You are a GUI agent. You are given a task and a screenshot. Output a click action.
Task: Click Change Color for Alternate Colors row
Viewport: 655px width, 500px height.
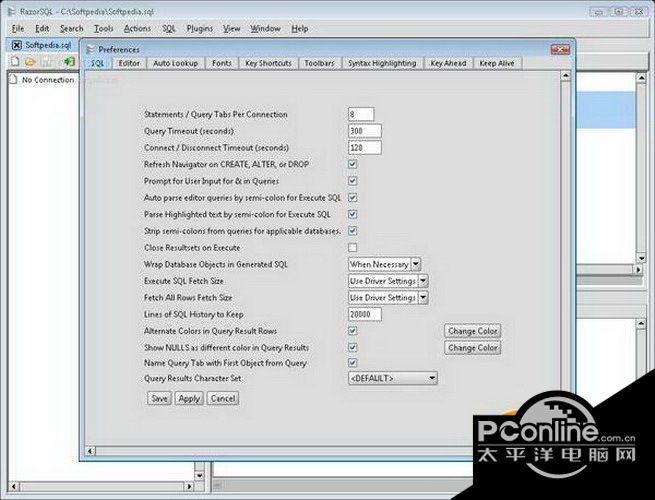point(472,331)
